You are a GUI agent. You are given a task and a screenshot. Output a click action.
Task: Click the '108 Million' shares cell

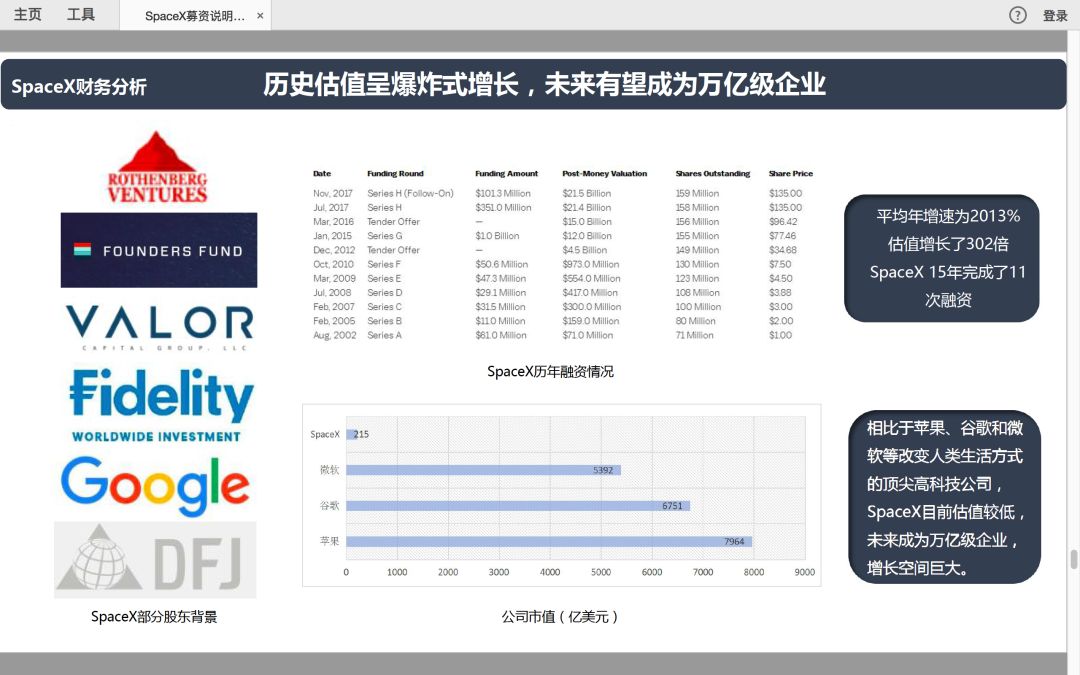(697, 293)
